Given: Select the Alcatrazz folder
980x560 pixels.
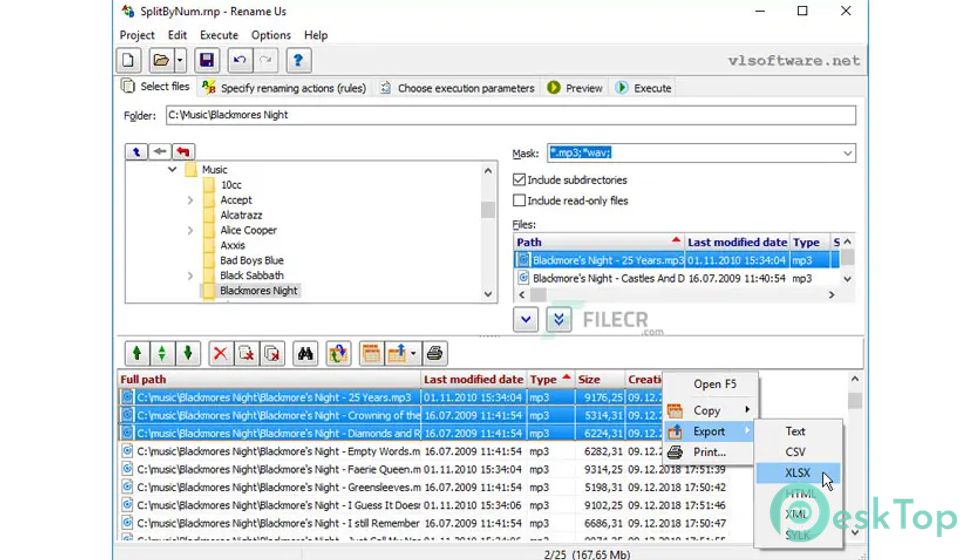Looking at the screenshot, I should (241, 215).
